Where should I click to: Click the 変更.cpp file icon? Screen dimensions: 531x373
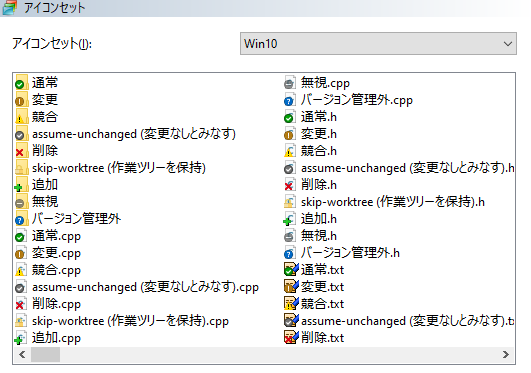coord(21,253)
